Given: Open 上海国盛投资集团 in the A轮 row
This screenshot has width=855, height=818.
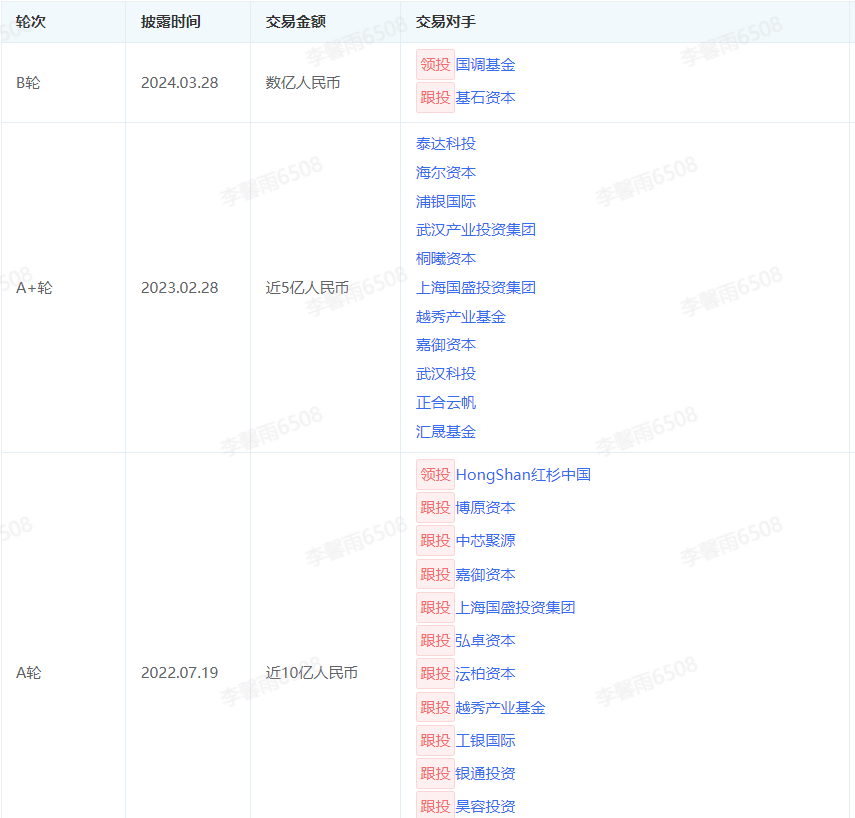Looking at the screenshot, I should [515, 608].
